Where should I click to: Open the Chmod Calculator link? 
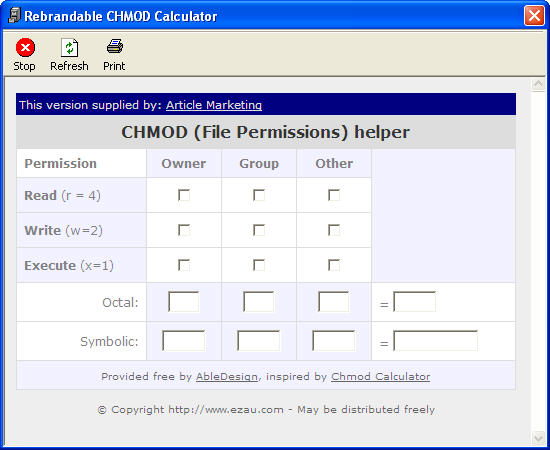click(381, 376)
